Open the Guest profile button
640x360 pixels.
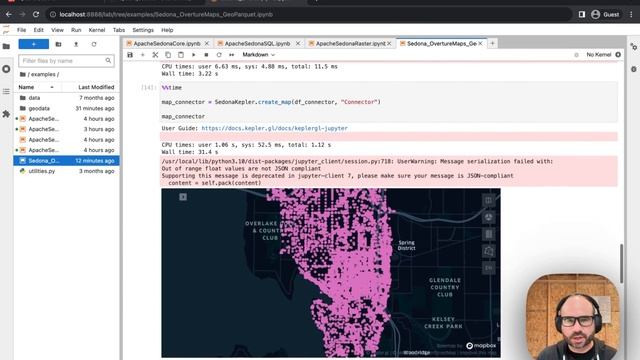point(606,14)
